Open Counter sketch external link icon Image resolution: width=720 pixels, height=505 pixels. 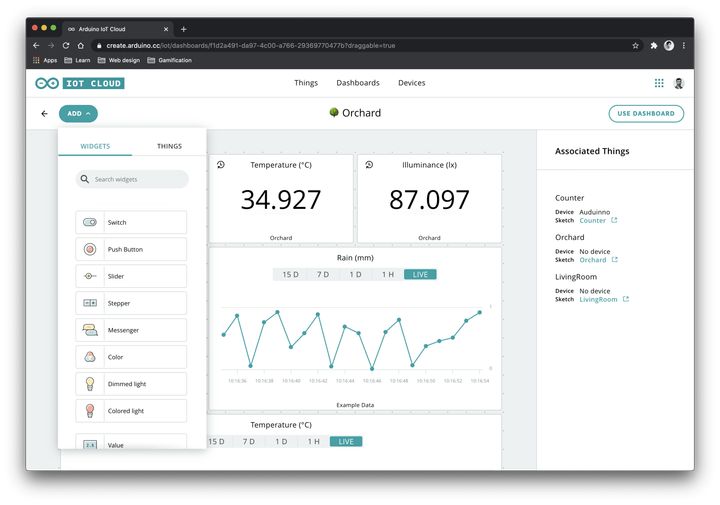[x=614, y=220]
